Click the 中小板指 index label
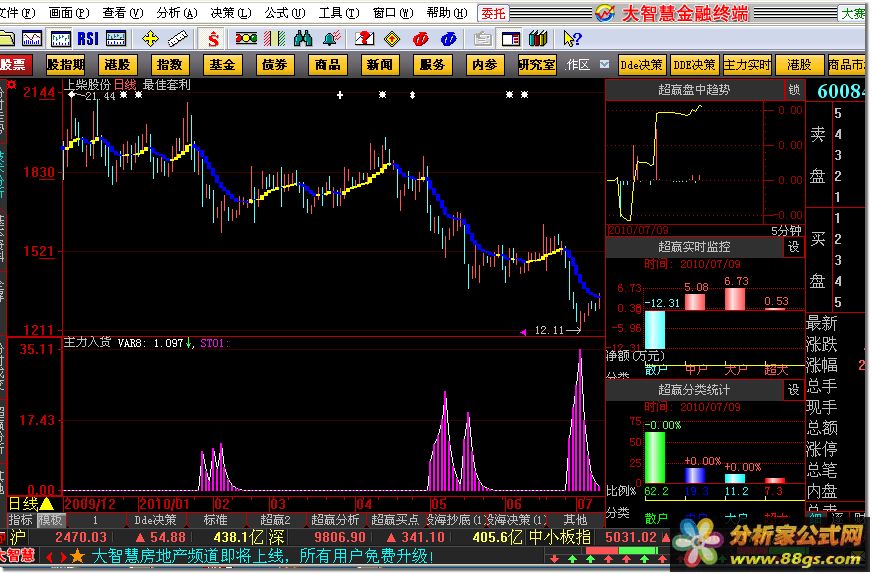This screenshot has width=872, height=574. tap(559, 537)
